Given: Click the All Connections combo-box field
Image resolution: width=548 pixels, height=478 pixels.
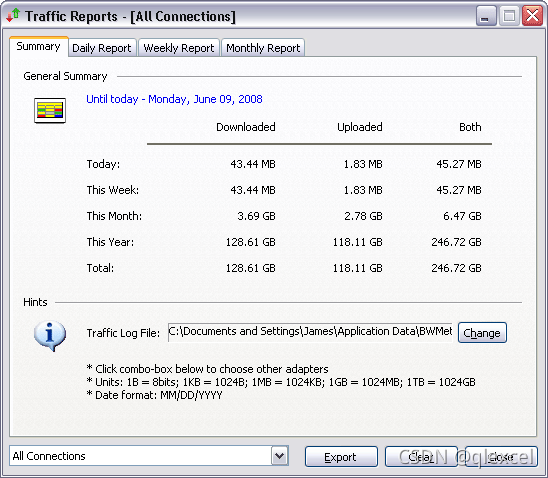Looking at the screenshot, I should (149, 456).
